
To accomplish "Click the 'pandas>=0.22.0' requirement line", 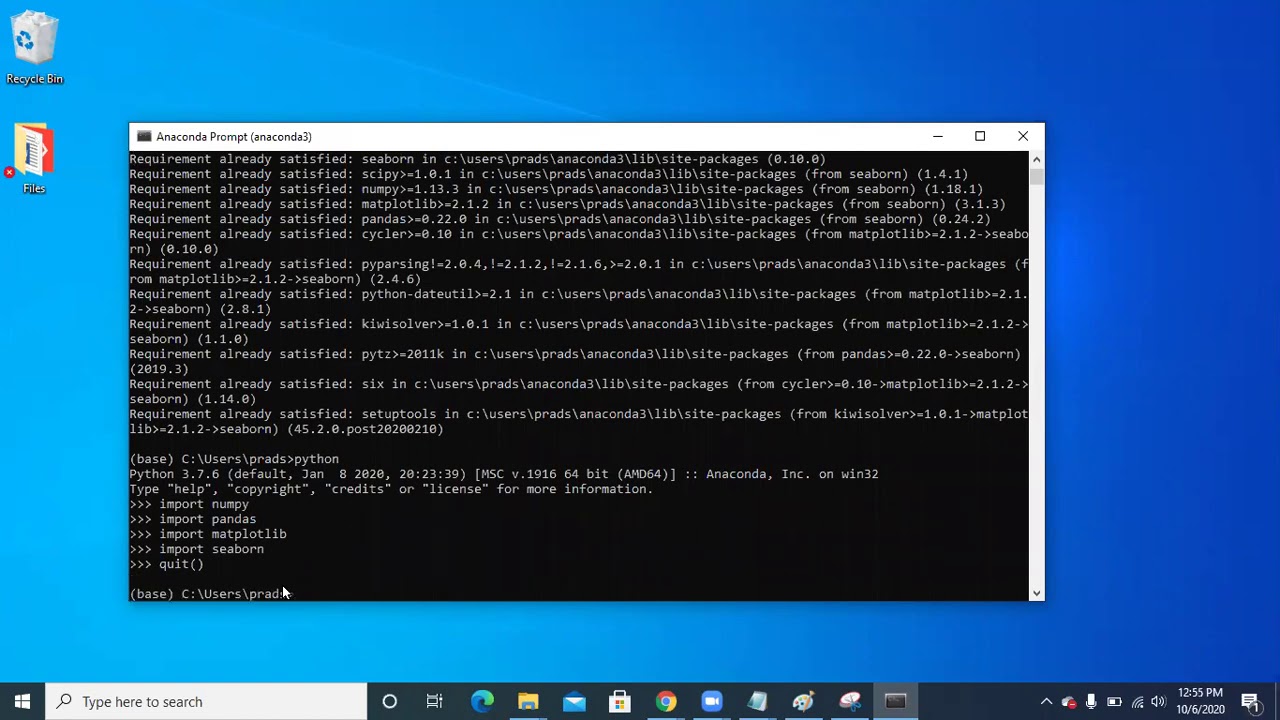I will 560,219.
